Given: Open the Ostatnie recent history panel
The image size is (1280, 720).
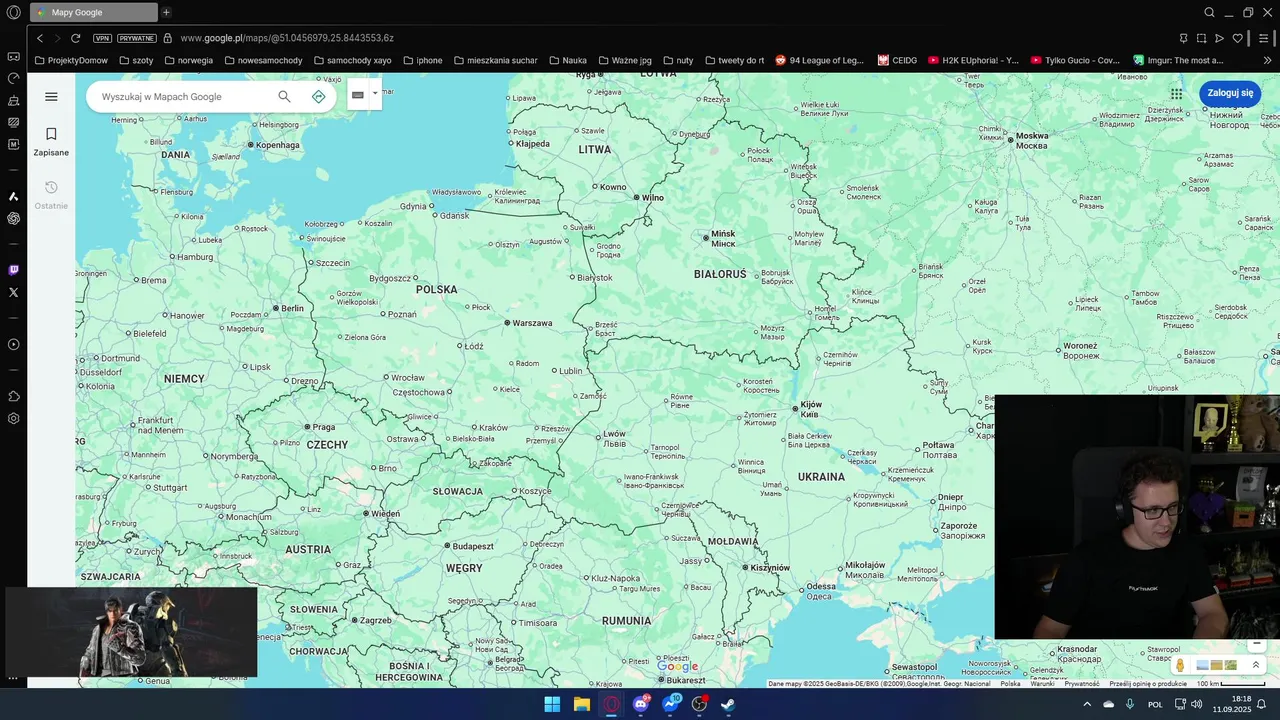Looking at the screenshot, I should tap(51, 194).
